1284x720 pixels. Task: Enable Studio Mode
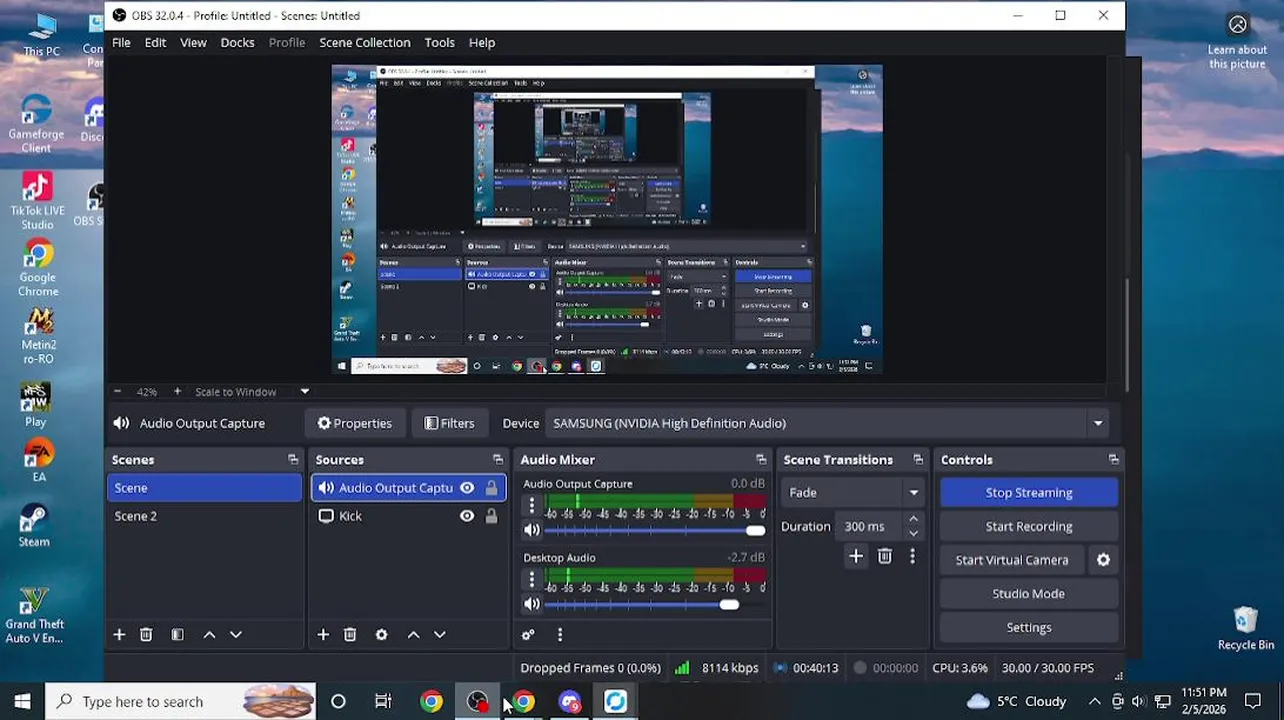(1029, 593)
